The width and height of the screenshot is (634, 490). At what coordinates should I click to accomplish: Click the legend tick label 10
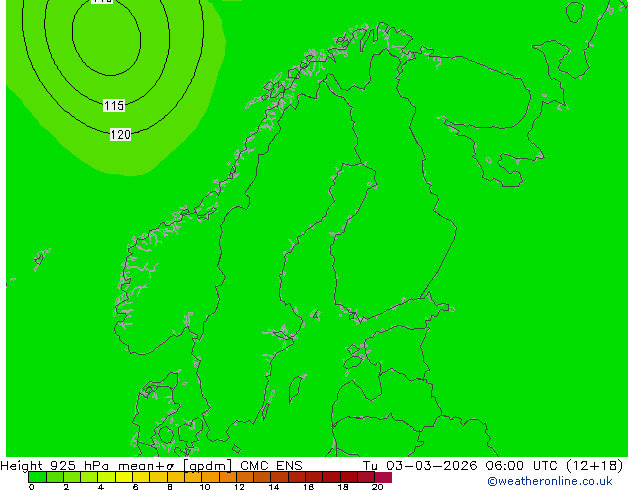[205, 487]
